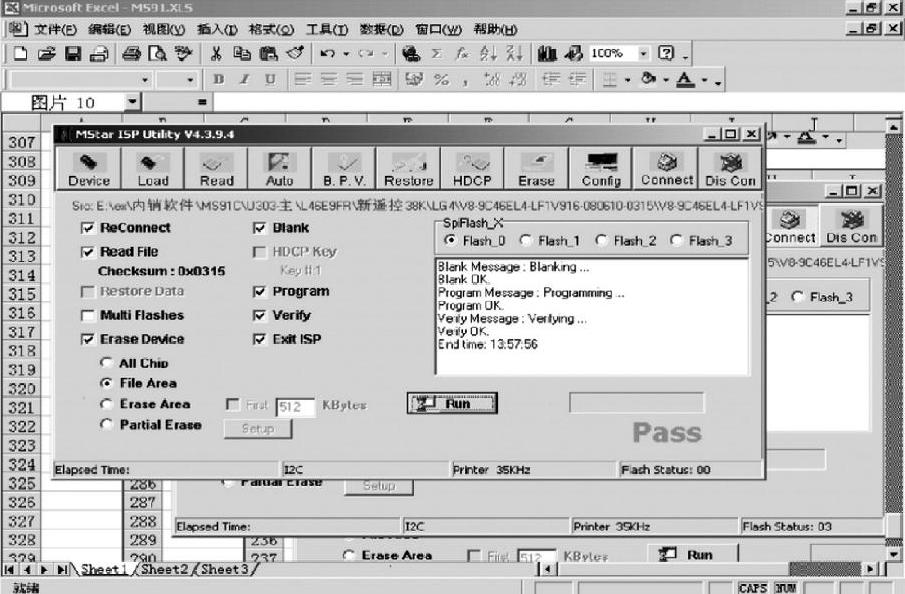Switch to the Sheet3 tab
Image resolution: width=905 pixels, height=594 pixels.
pos(225,569)
